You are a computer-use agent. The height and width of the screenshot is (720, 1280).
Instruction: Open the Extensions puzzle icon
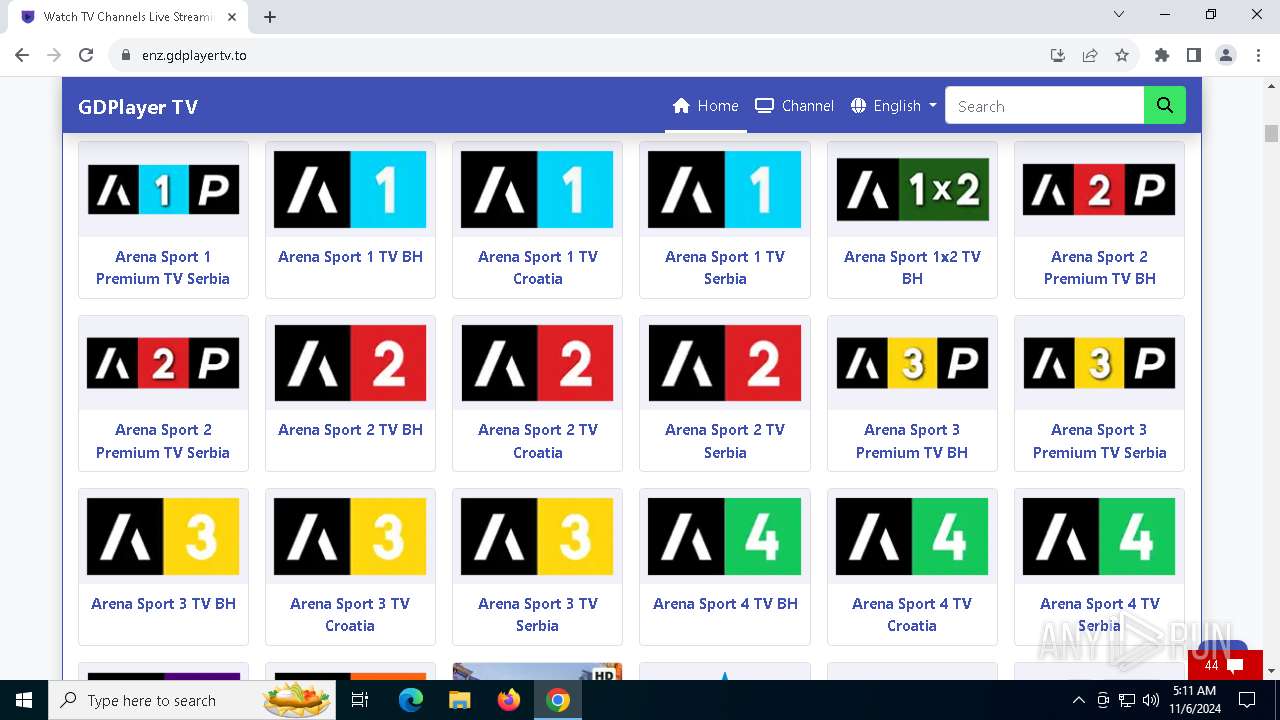tap(1162, 55)
